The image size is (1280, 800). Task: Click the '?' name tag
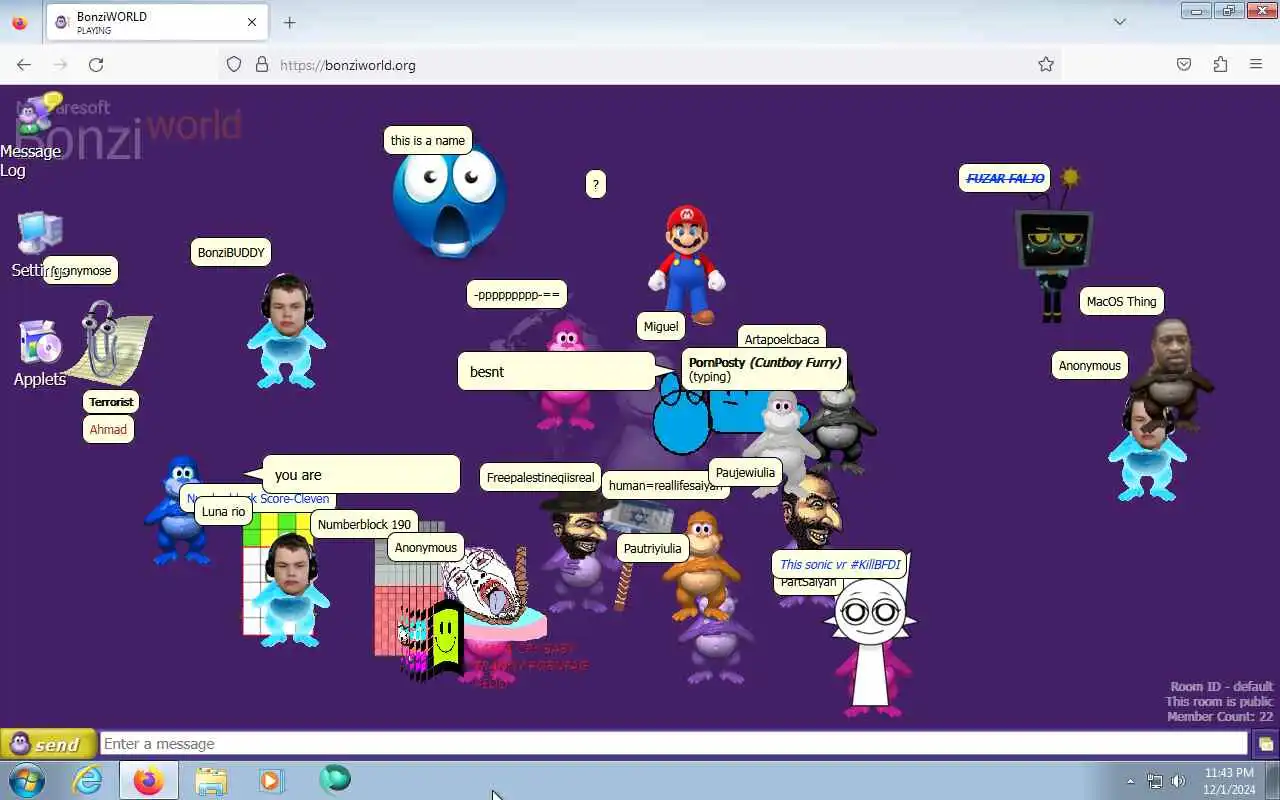(595, 184)
